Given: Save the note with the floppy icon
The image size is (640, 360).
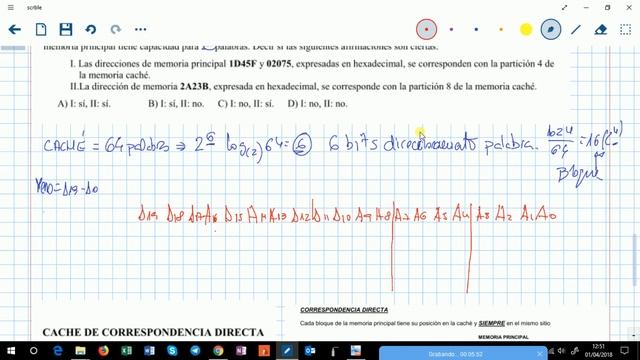Looking at the screenshot, I should point(66,29).
